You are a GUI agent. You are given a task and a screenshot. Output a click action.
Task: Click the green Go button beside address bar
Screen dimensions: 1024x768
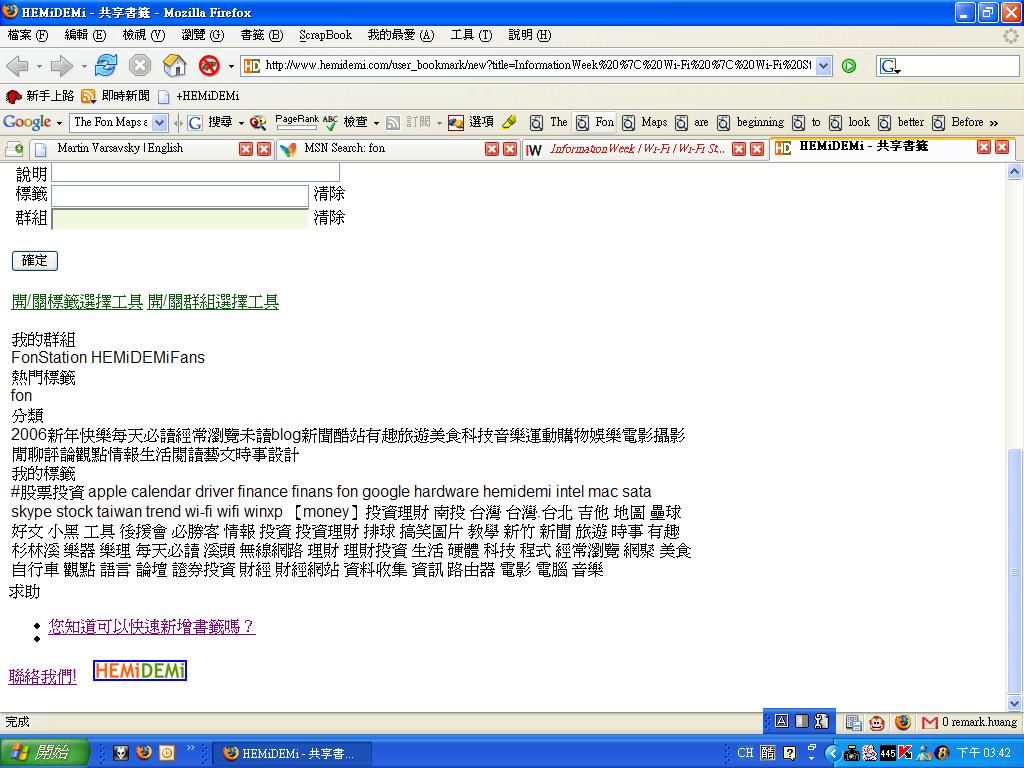point(849,66)
